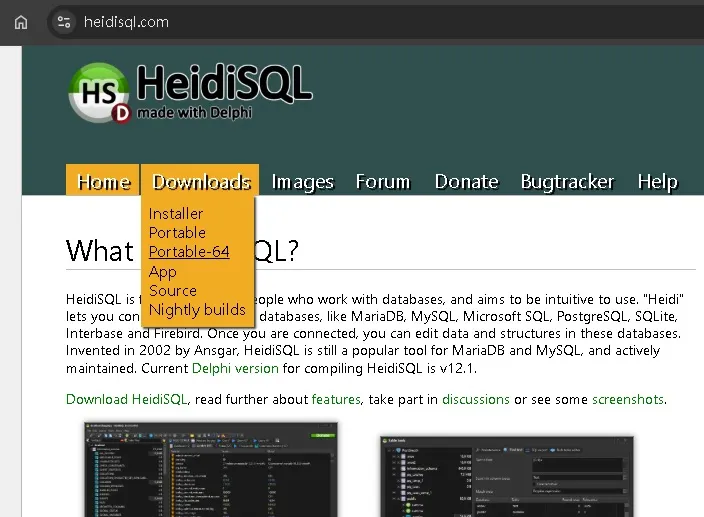Select Source in Downloads dropdown
This screenshot has width=704, height=517.
tap(173, 290)
